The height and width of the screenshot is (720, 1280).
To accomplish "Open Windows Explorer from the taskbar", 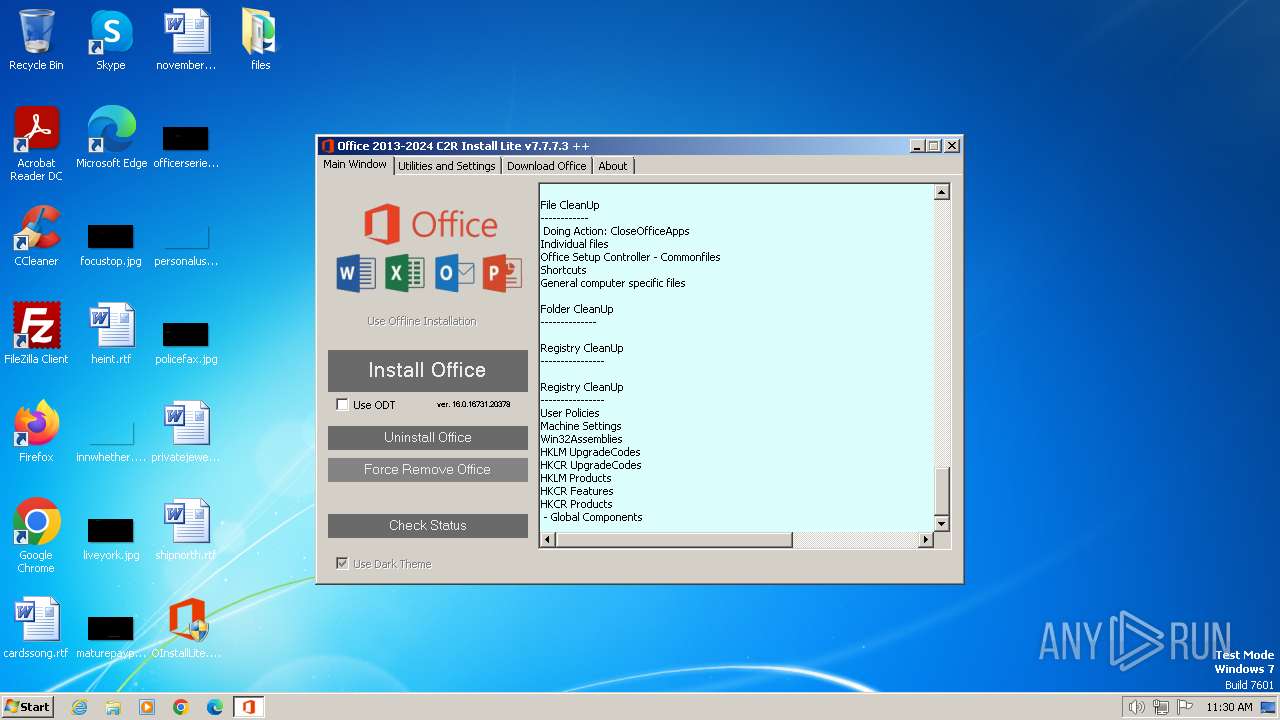I will (113, 707).
